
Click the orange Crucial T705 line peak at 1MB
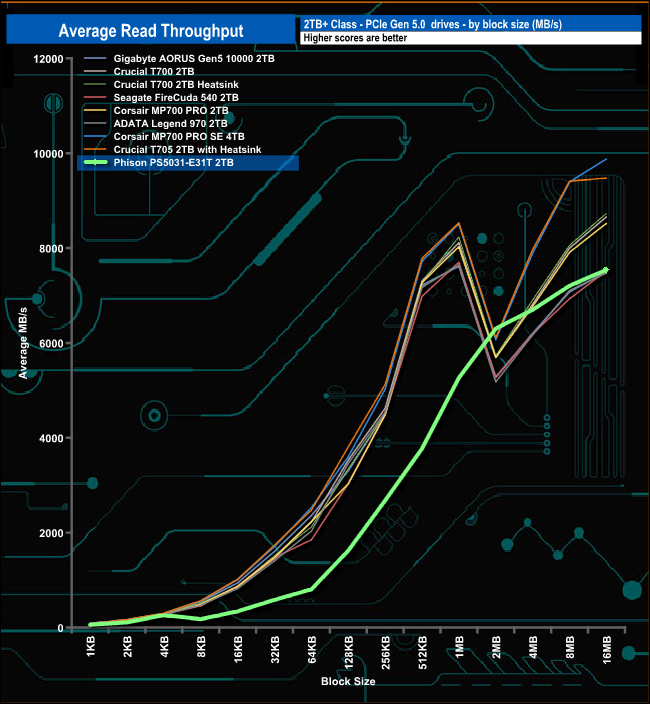pos(459,223)
